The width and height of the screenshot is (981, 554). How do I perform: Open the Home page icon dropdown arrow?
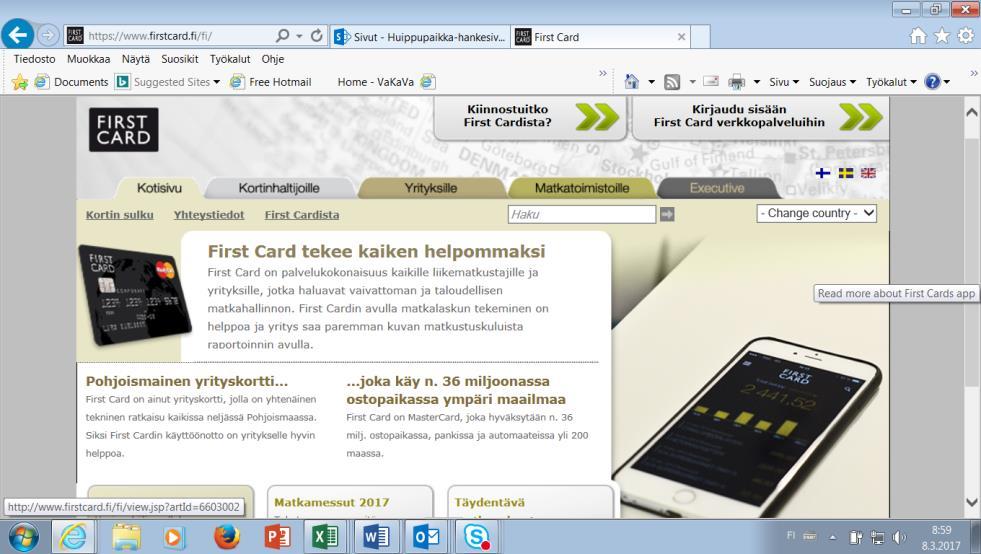pyautogui.click(x=651, y=82)
